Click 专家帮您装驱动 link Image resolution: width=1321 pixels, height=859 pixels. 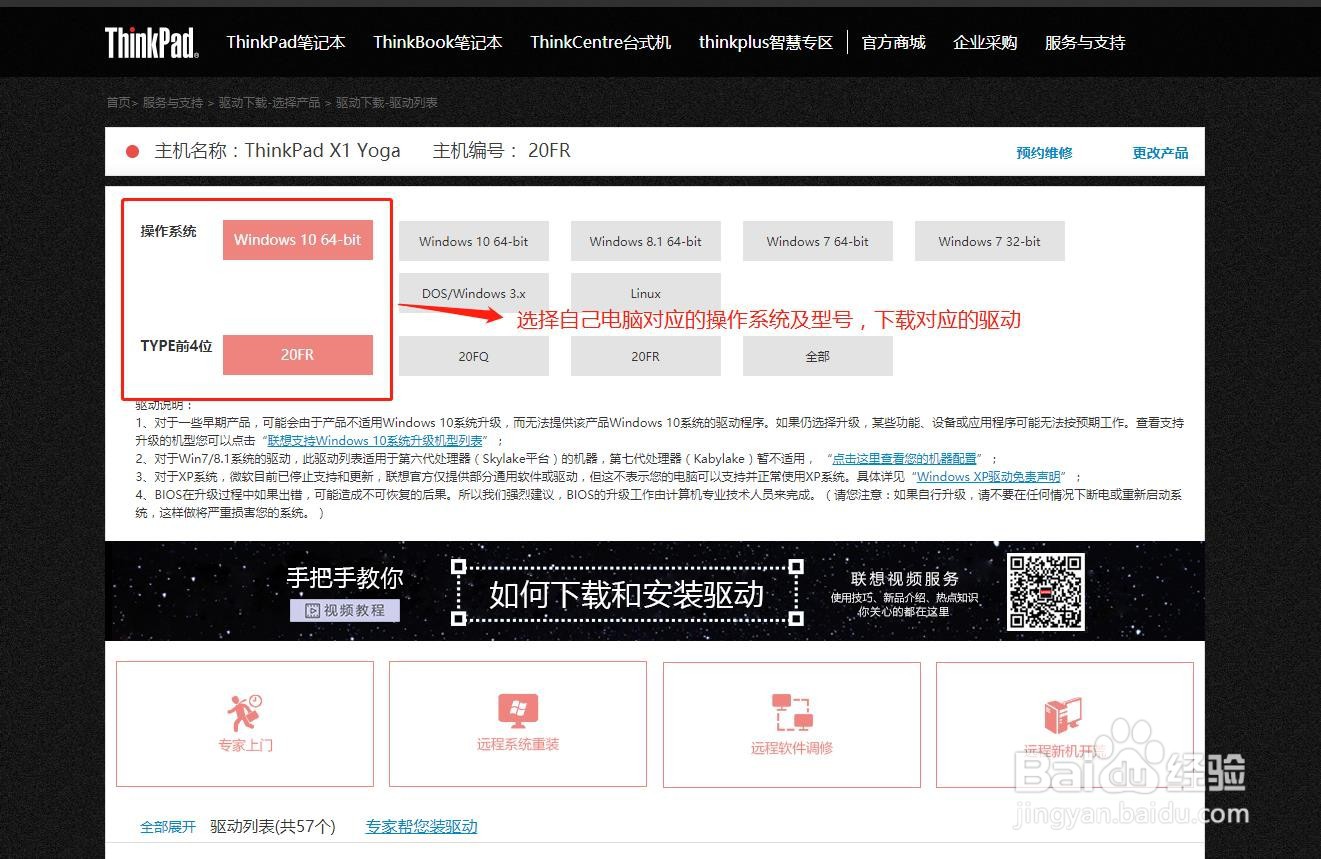pyautogui.click(x=421, y=827)
